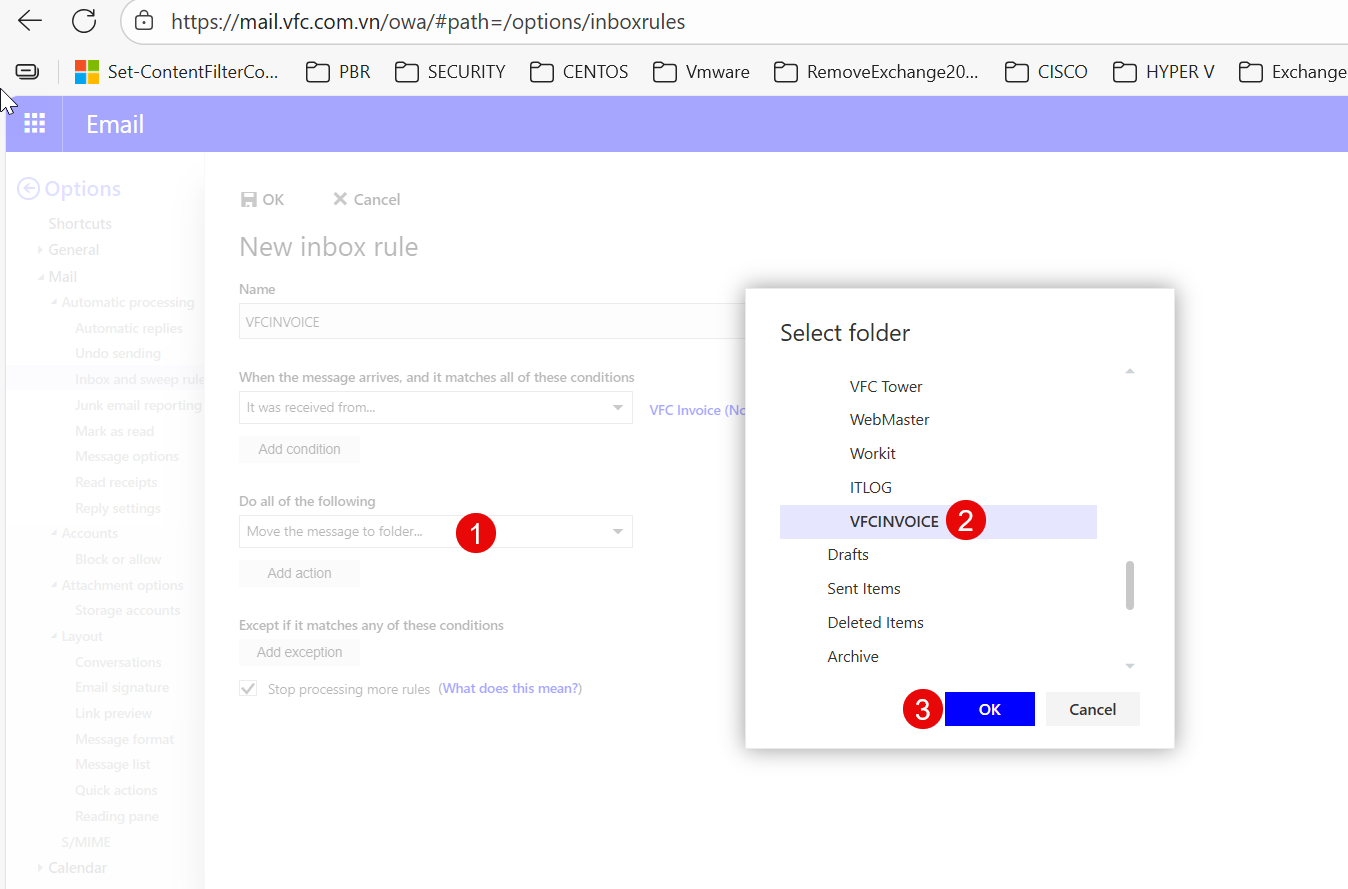
Task: Click Cancel in Select folder dialog
Action: tap(1092, 709)
